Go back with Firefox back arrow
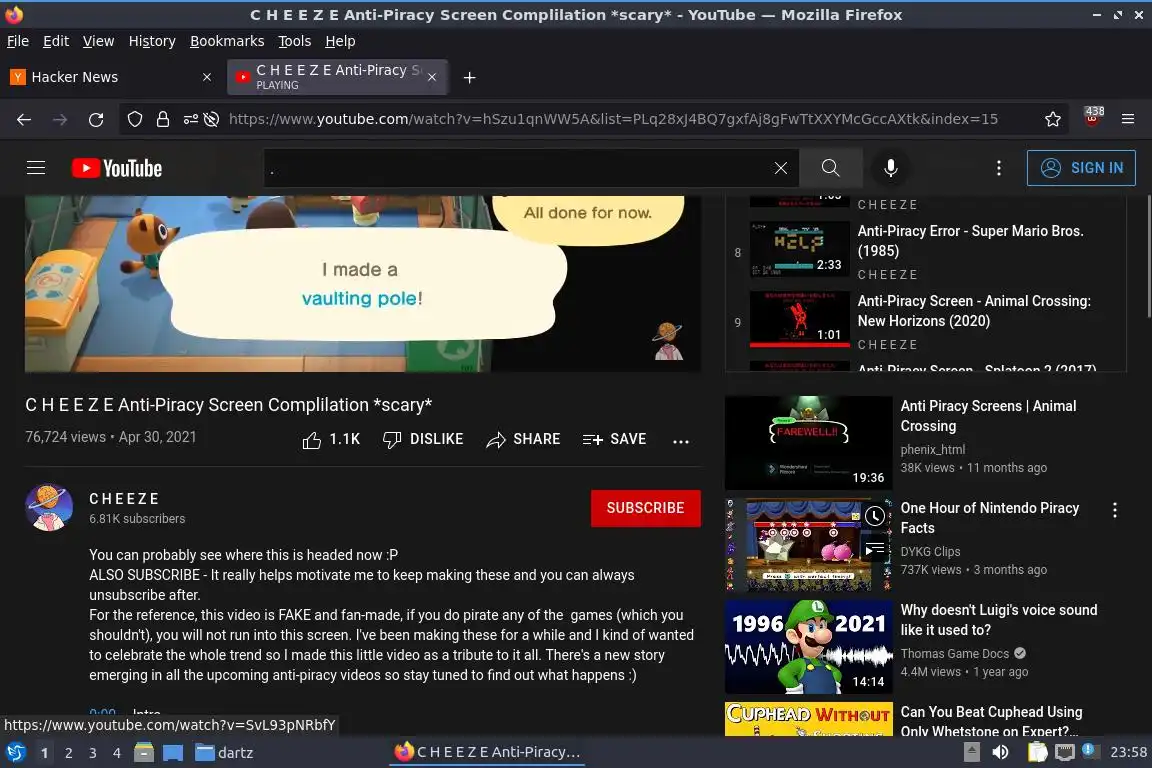The height and width of the screenshot is (768, 1152). (24, 119)
